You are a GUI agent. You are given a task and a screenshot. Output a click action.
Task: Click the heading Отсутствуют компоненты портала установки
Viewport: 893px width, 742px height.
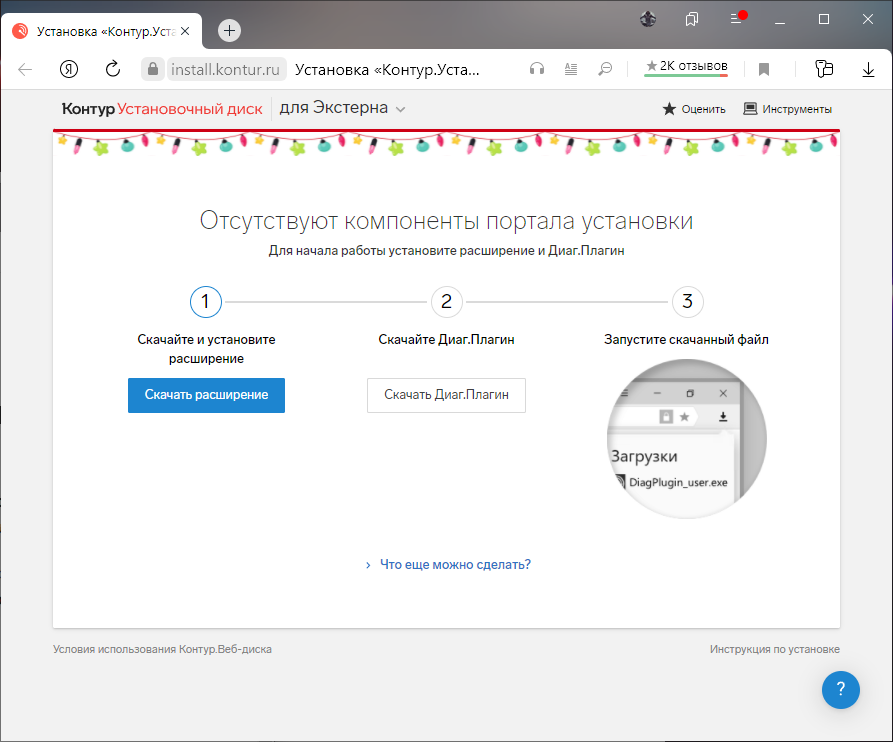coord(446,220)
